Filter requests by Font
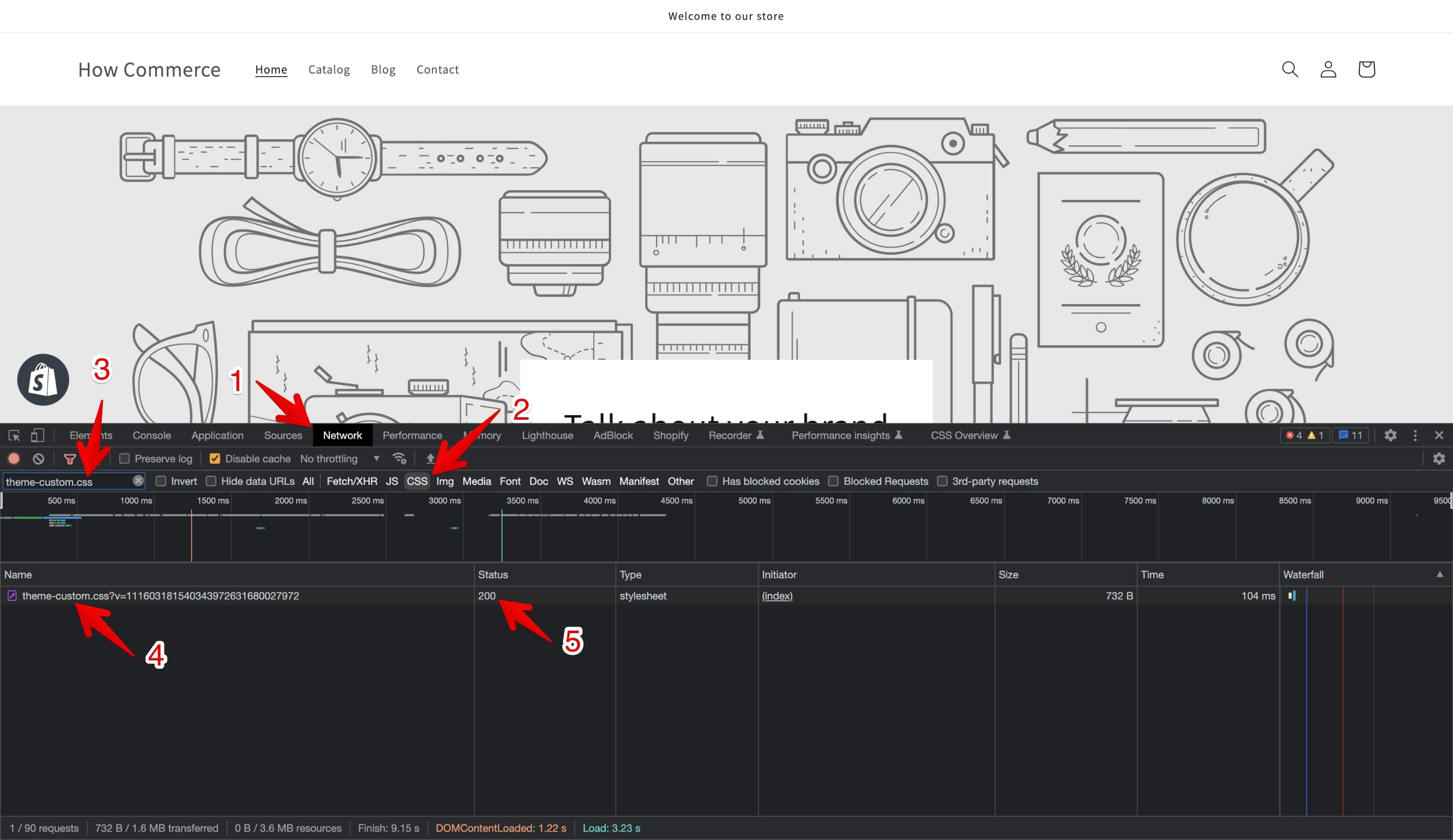Screen dimensions: 1453x840 click(x=510, y=481)
